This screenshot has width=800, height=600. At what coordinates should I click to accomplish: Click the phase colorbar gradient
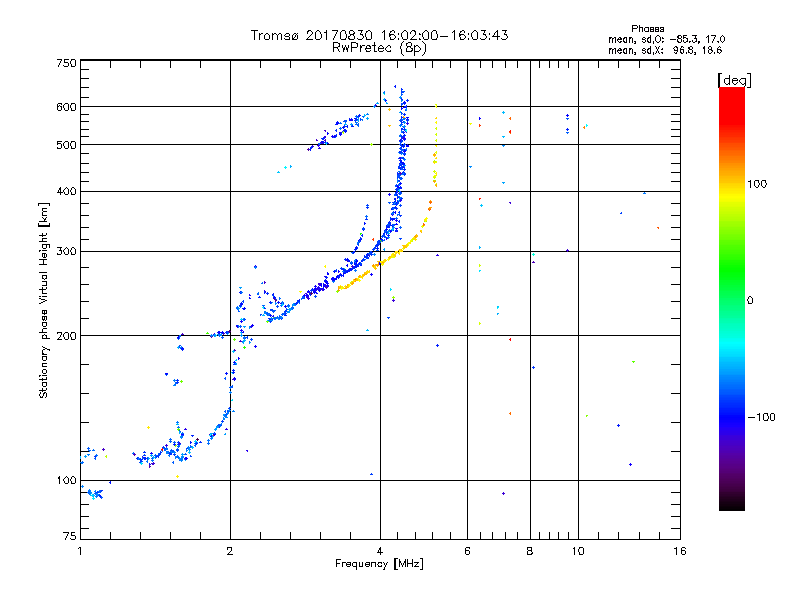(x=732, y=298)
